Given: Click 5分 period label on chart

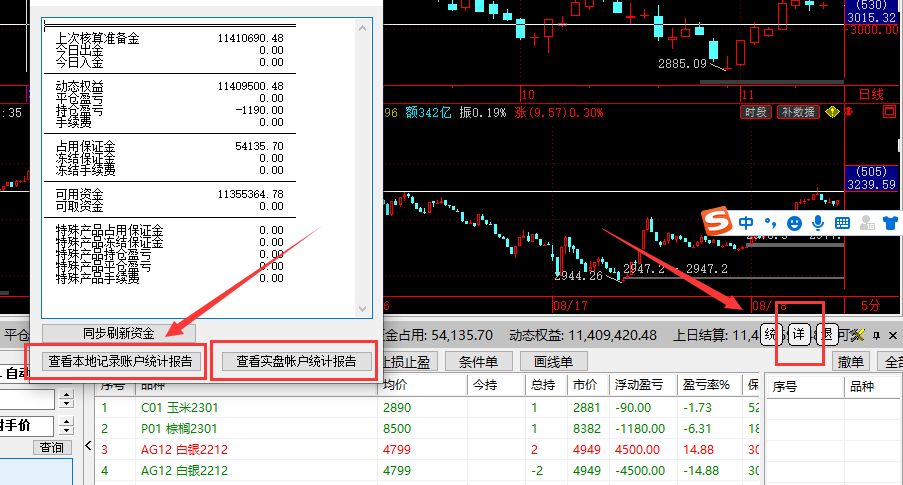Looking at the screenshot, I should 870,305.
